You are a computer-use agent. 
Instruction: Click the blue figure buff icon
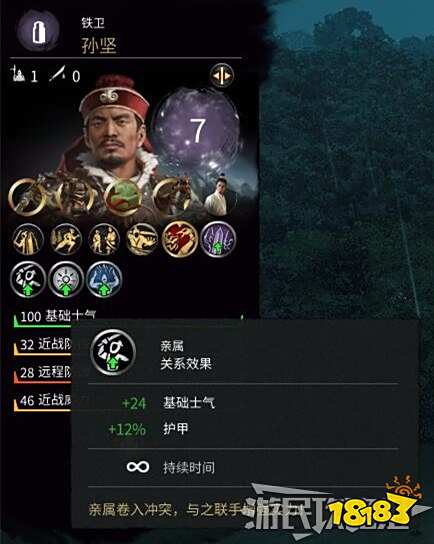(x=104, y=280)
